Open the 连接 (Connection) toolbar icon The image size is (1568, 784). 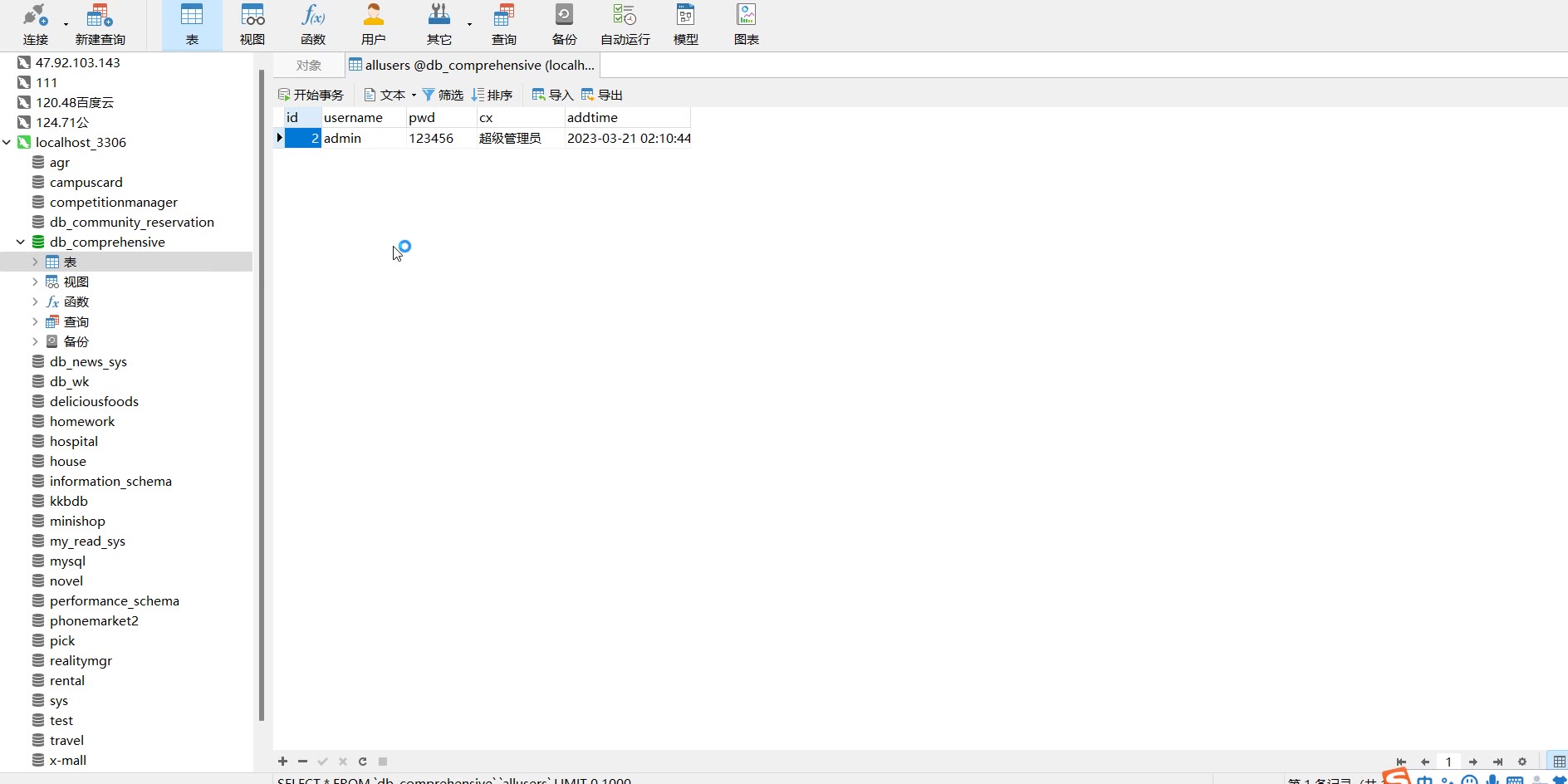point(35,25)
